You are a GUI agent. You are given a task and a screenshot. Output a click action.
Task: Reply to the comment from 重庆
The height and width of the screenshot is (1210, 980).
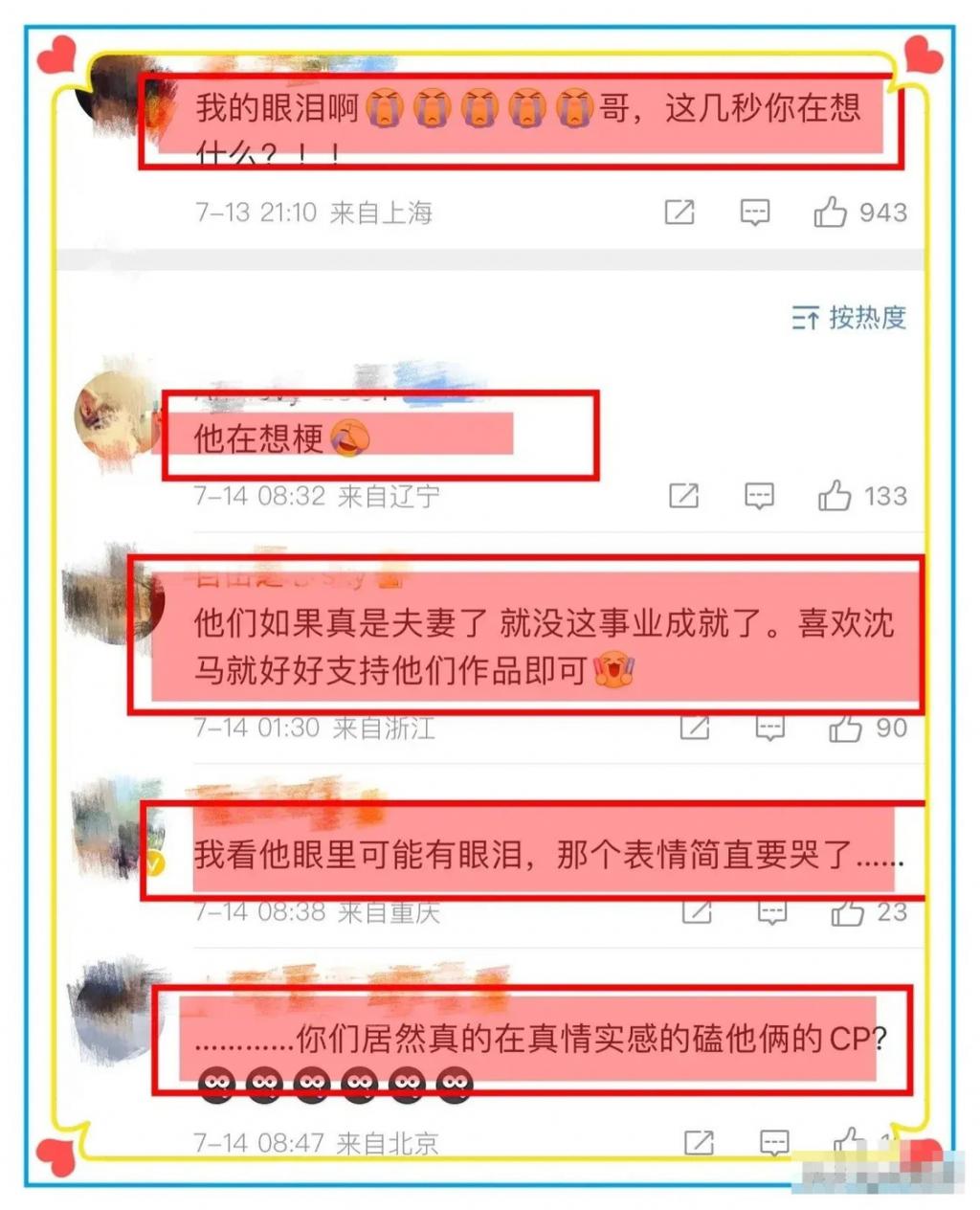tap(772, 911)
